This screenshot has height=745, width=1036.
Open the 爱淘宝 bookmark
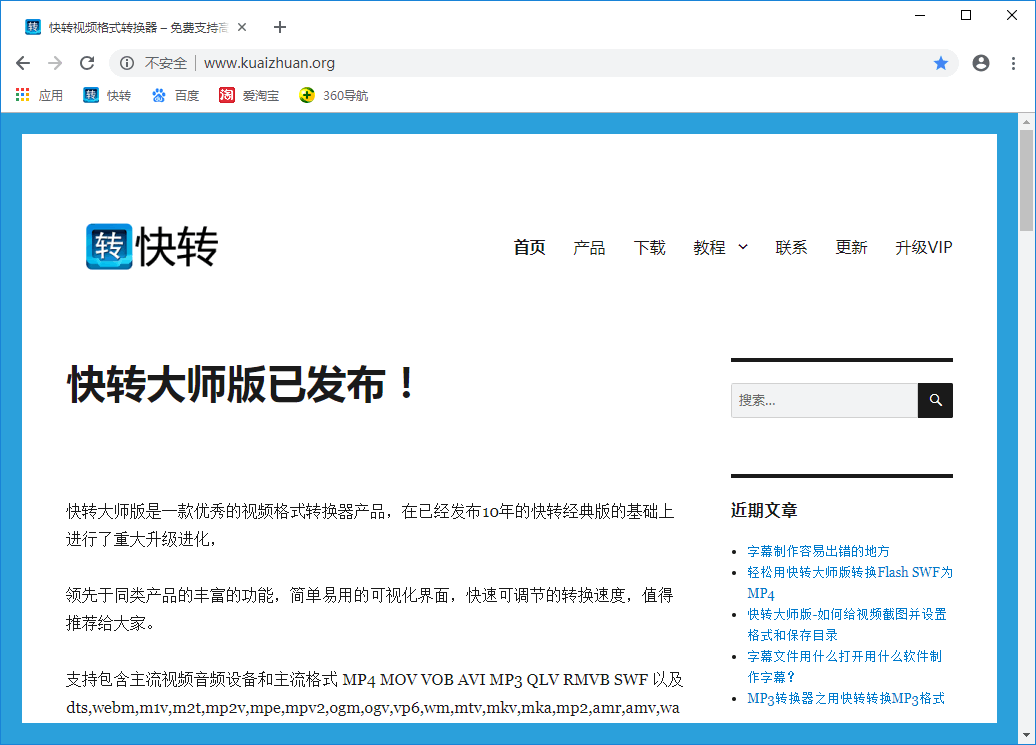(249, 96)
